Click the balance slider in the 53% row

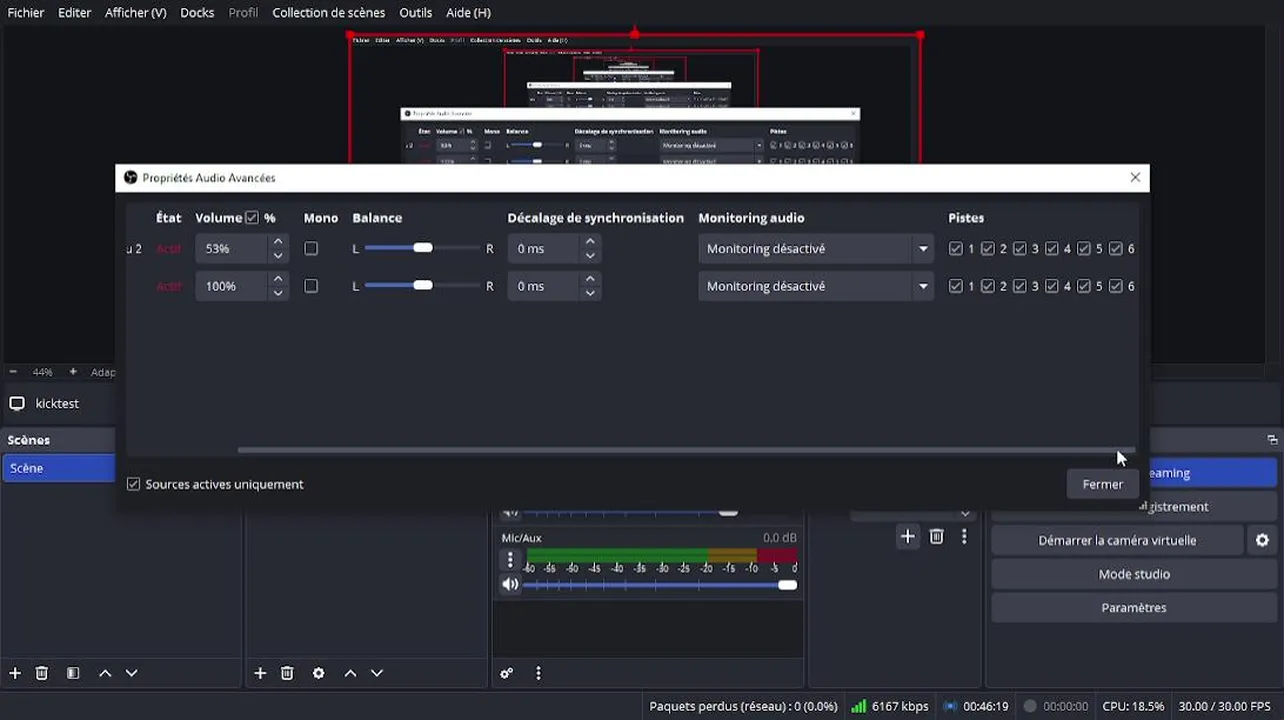pyautogui.click(x=422, y=248)
